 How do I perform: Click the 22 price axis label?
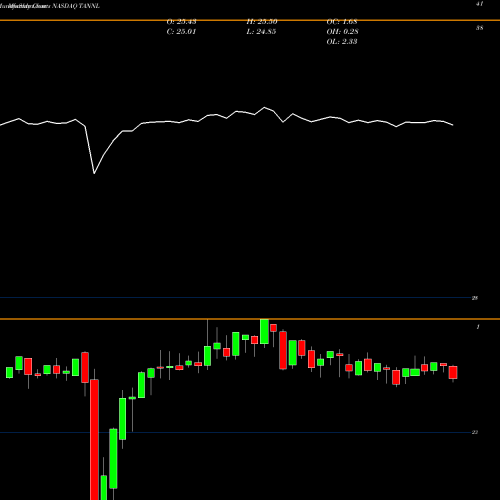click(x=475, y=432)
